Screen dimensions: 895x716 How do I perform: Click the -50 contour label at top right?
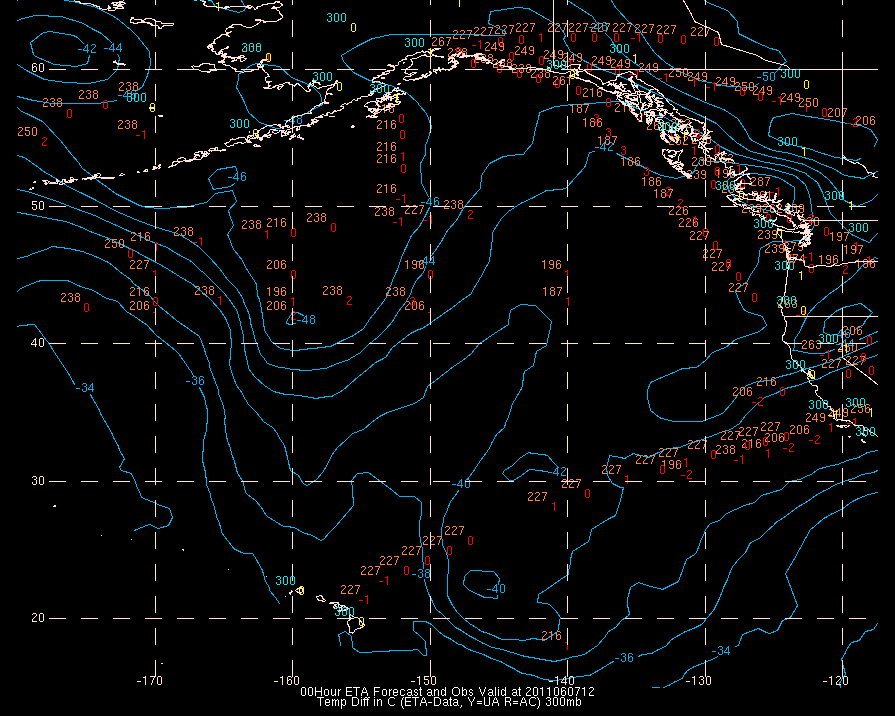(x=767, y=77)
